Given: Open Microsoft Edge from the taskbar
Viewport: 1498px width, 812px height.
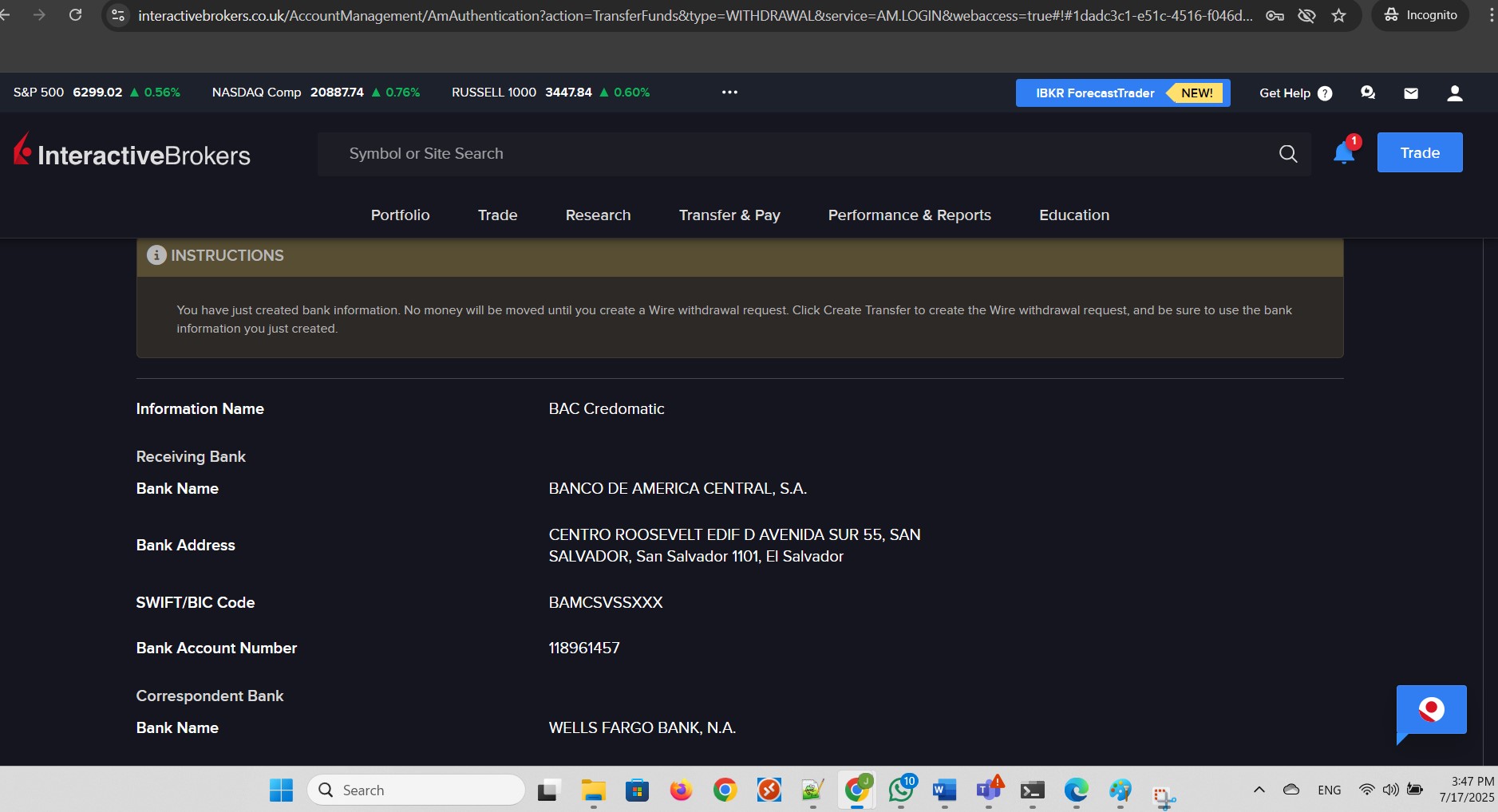Looking at the screenshot, I should coord(1076,790).
